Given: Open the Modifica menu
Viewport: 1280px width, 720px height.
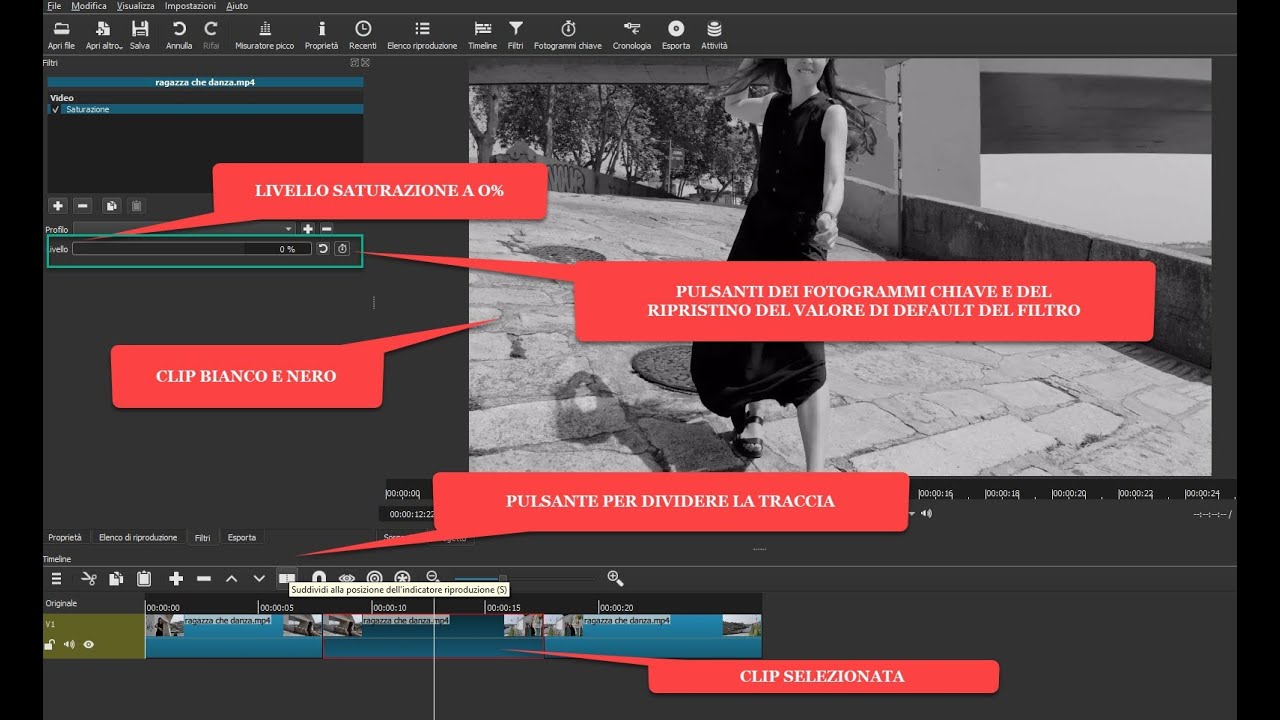Looking at the screenshot, I should 89,6.
